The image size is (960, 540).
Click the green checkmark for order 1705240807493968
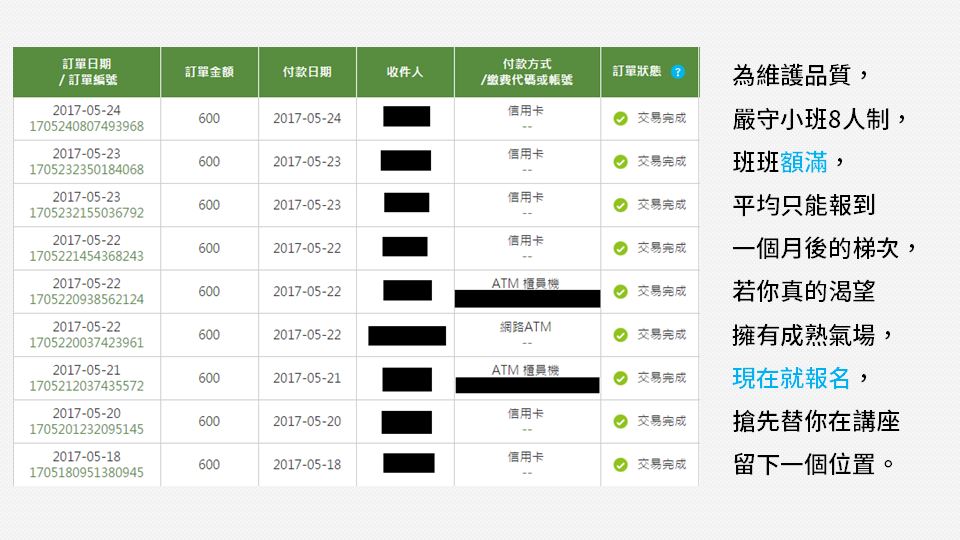click(620, 119)
